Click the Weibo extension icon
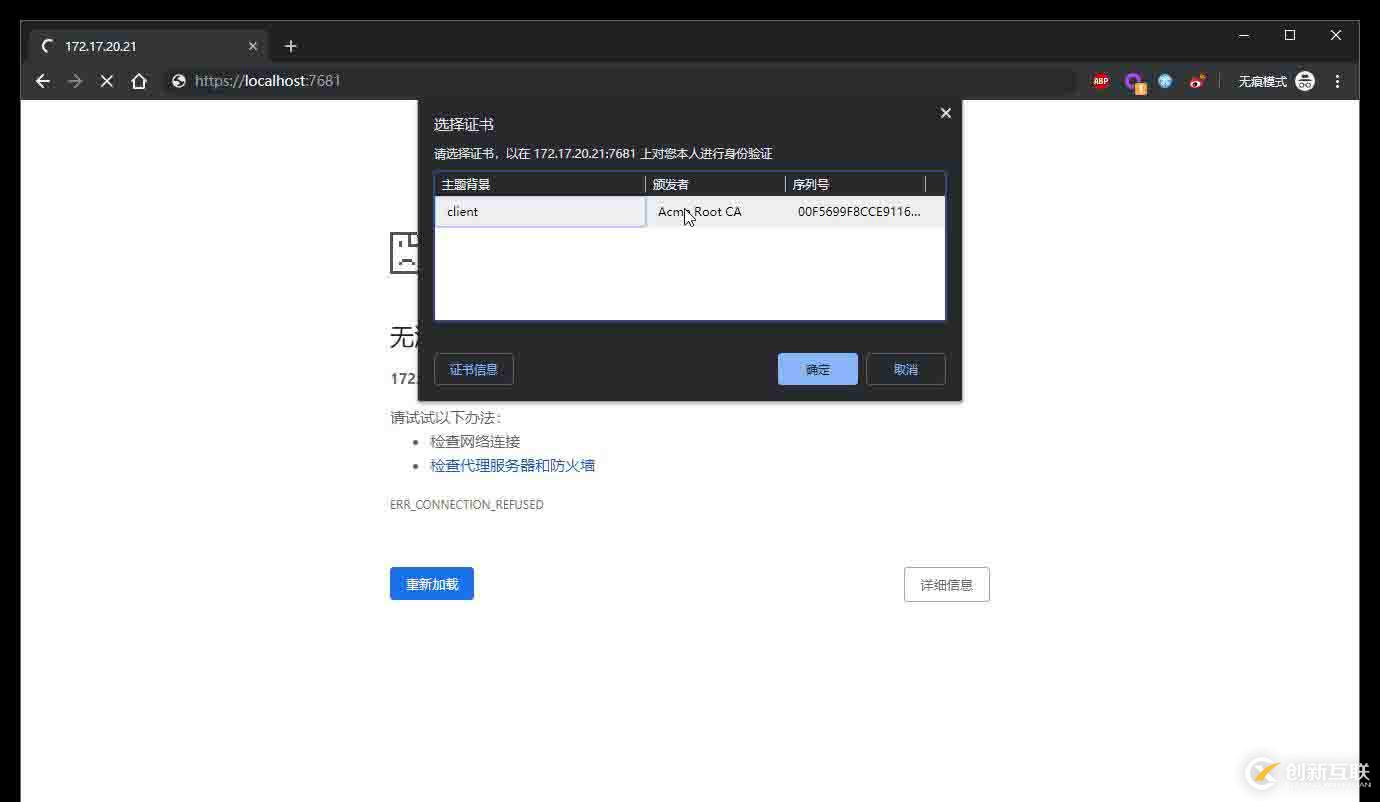Image resolution: width=1380 pixels, height=802 pixels. pyautogui.click(x=1197, y=81)
